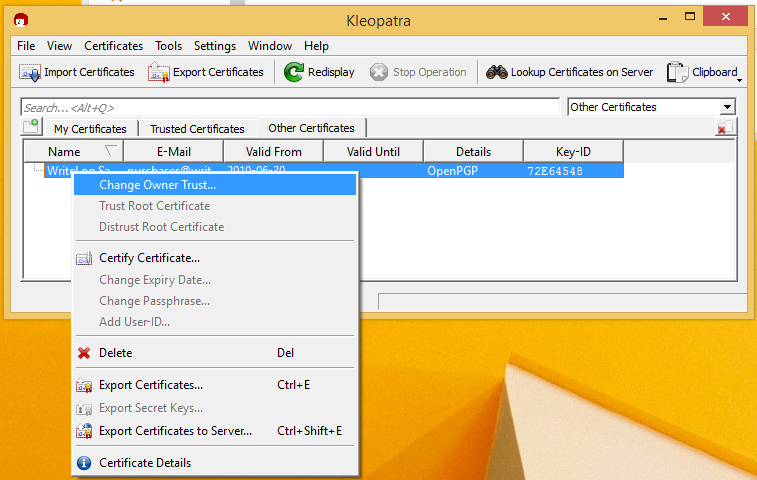Screen dimensions: 757x480
Task: Open the Tools menu
Action: pos(168,46)
